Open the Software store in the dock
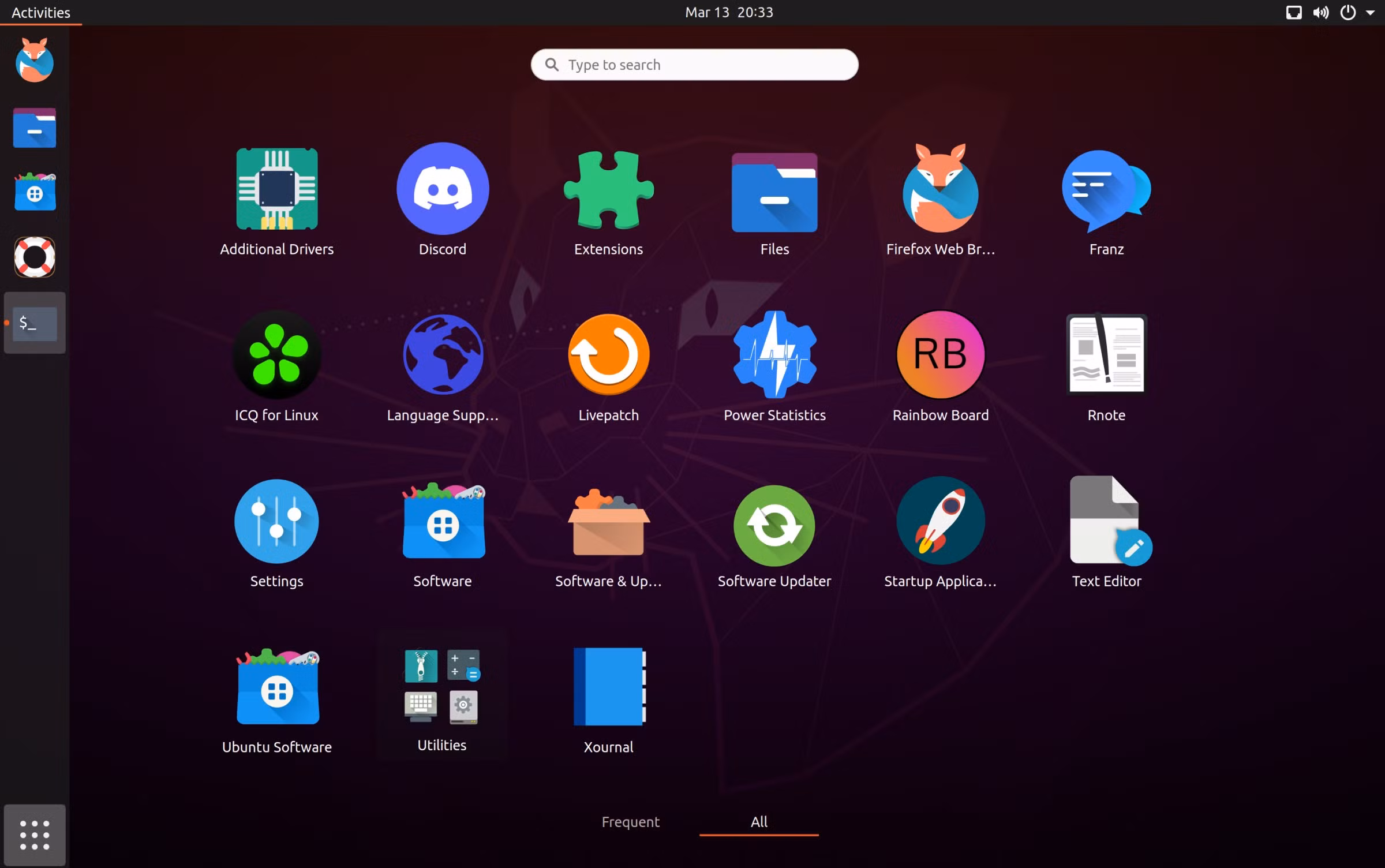 [35, 192]
